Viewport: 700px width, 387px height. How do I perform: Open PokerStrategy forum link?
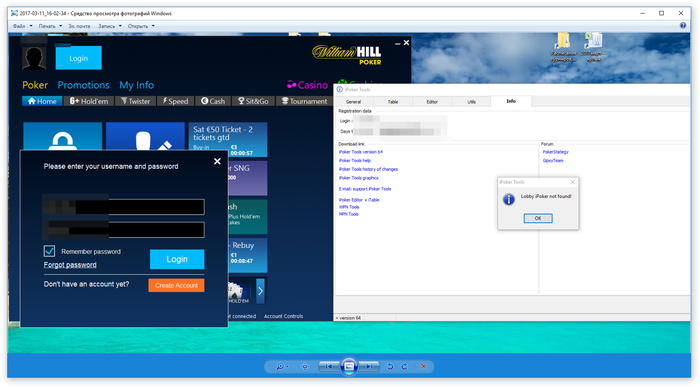(556, 152)
